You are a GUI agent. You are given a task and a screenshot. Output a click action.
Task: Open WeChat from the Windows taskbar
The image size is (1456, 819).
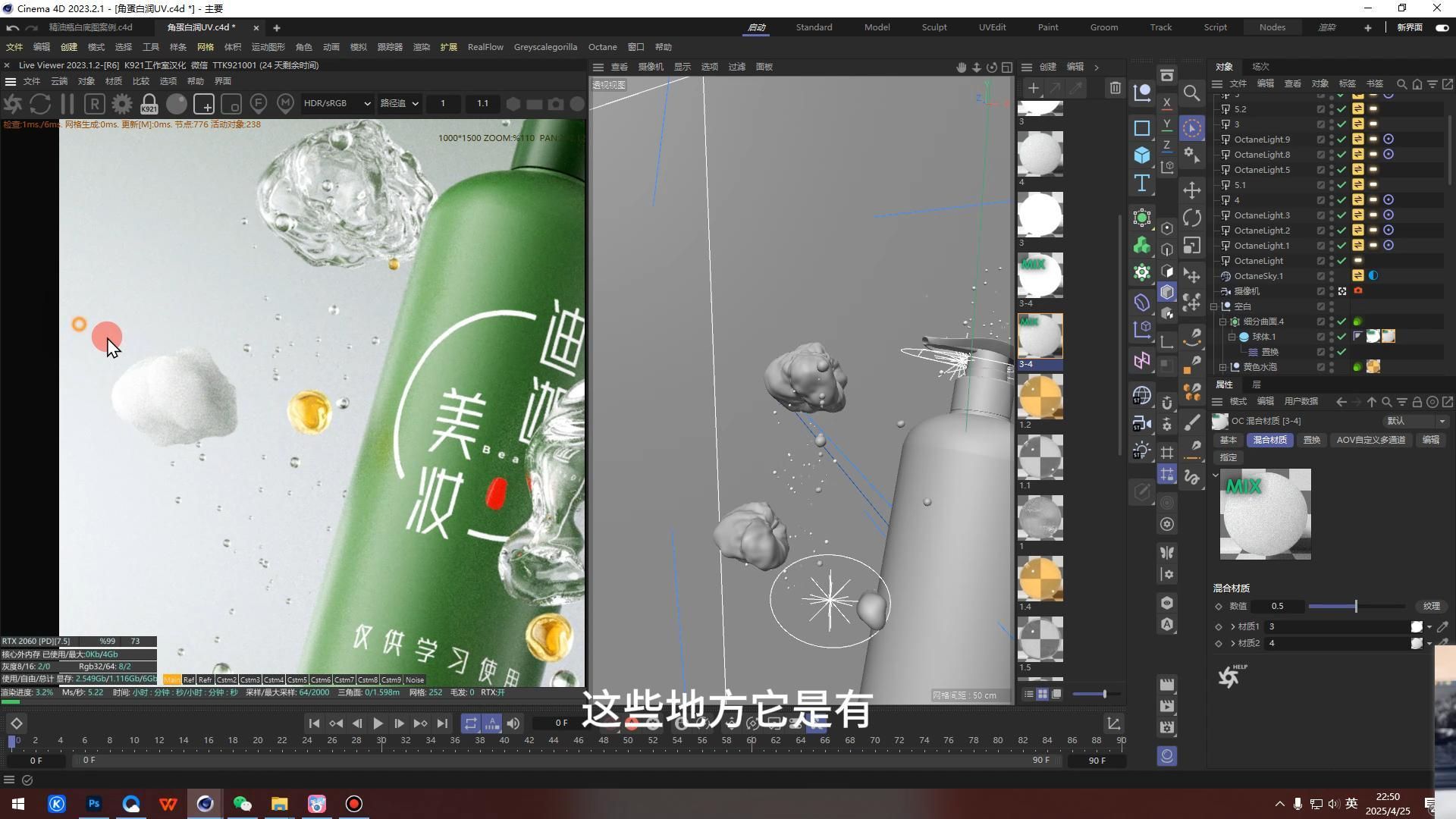[x=242, y=804]
